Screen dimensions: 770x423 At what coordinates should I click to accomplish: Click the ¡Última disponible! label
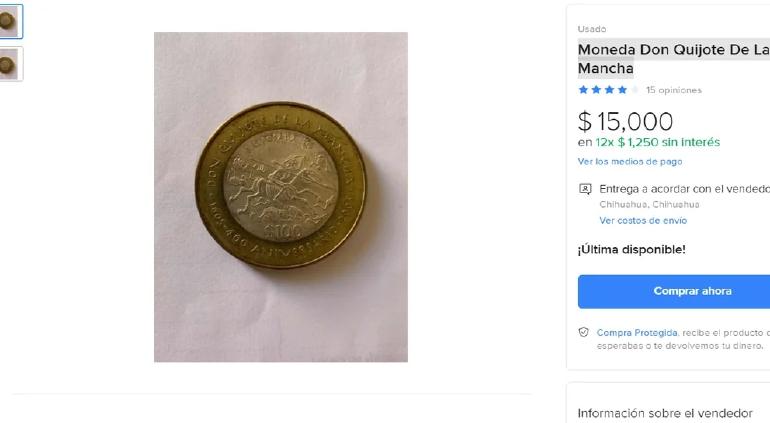[x=631, y=249]
